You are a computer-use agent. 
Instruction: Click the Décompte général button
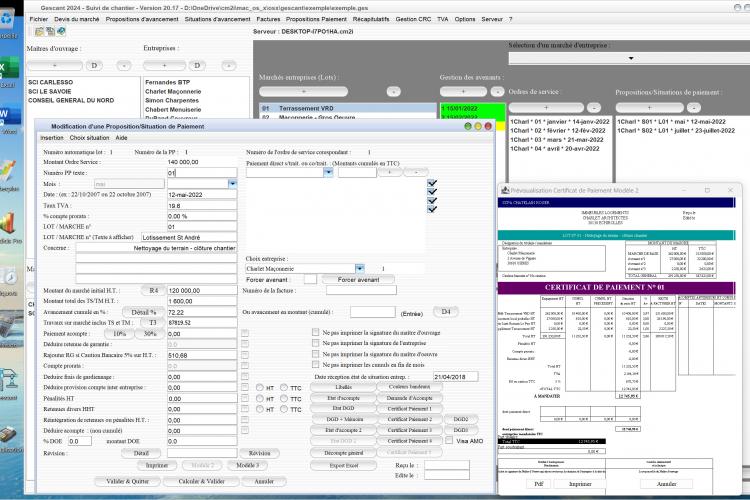point(343,453)
